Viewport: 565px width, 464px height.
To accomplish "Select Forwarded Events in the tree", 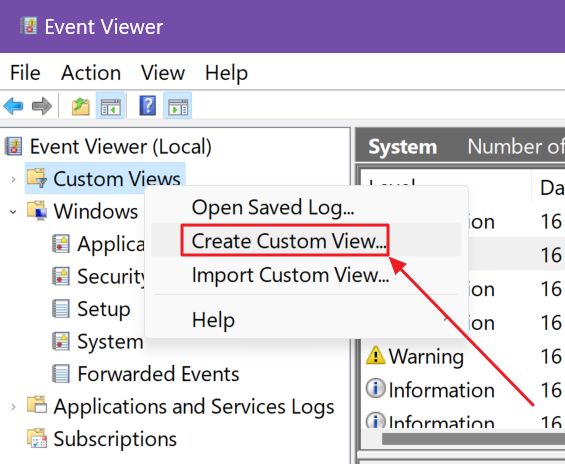I will (x=158, y=374).
